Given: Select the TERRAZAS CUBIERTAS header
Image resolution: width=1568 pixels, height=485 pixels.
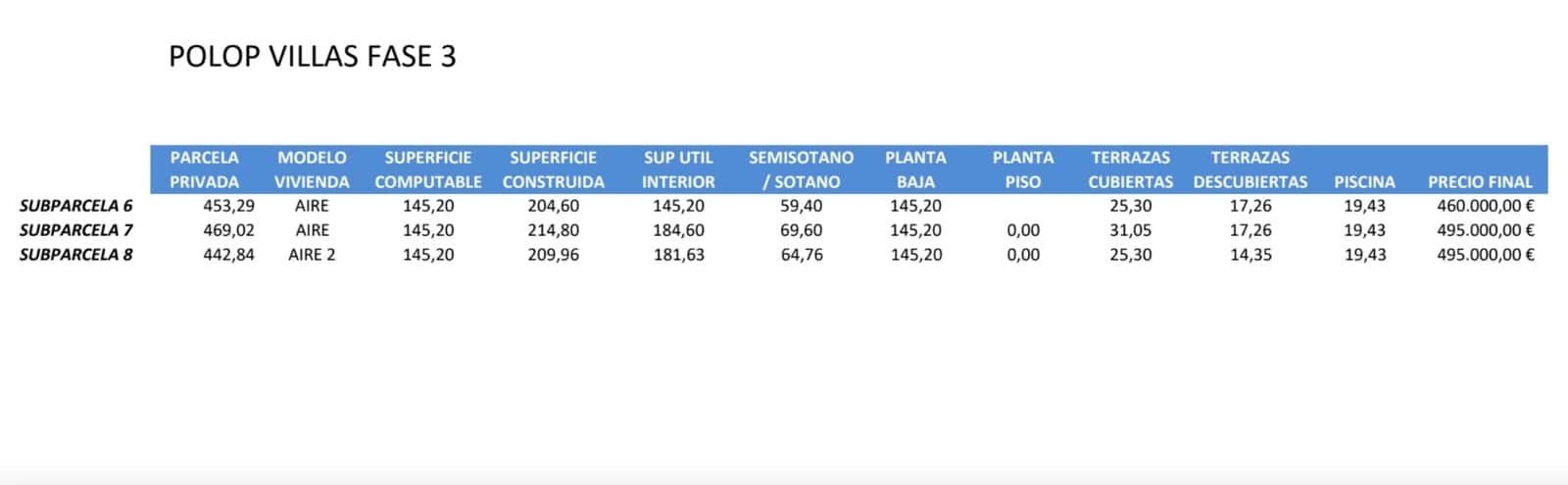Looking at the screenshot, I should [1130, 170].
